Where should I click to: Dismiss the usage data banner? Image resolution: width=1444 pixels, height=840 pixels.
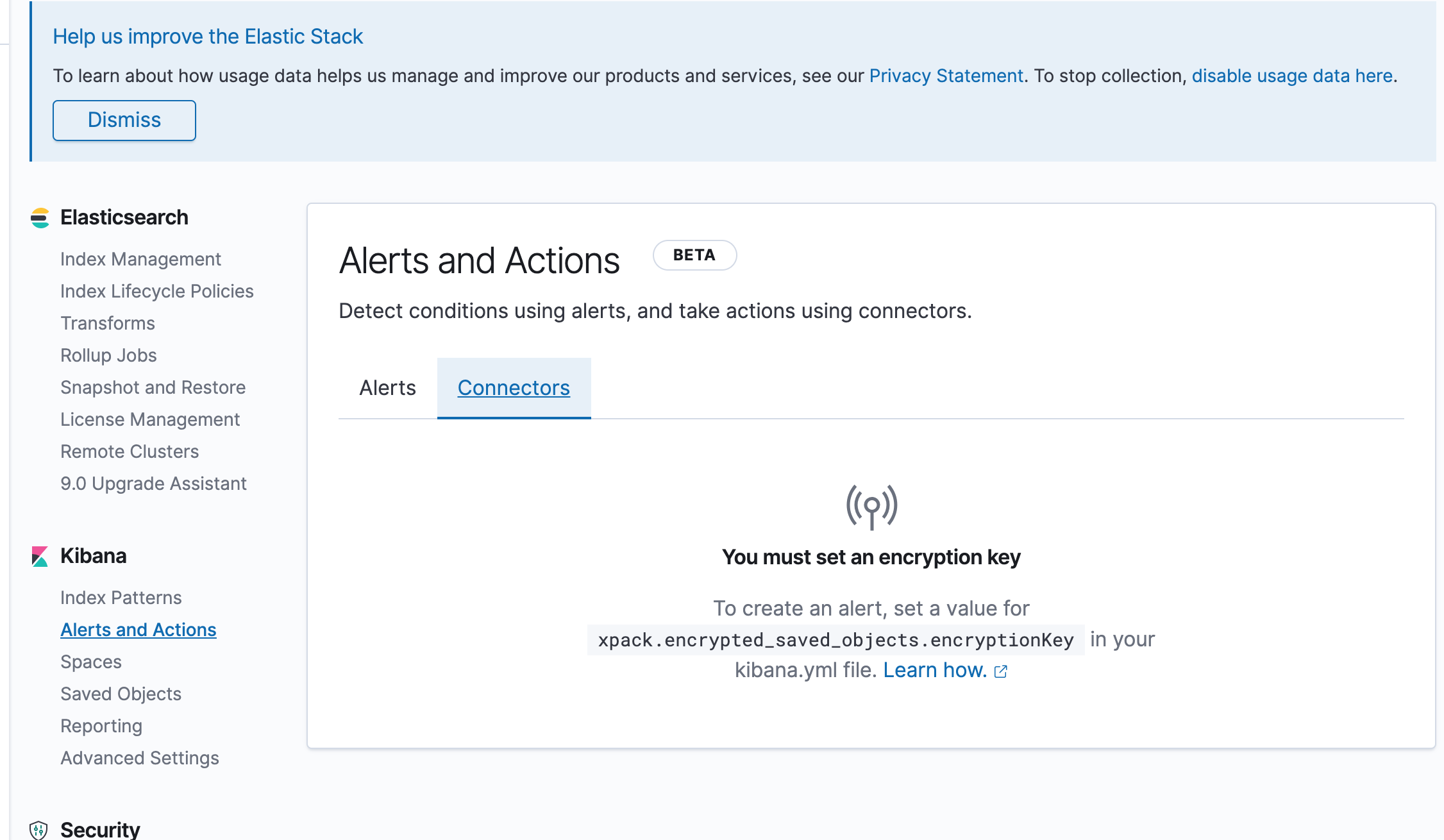point(124,120)
